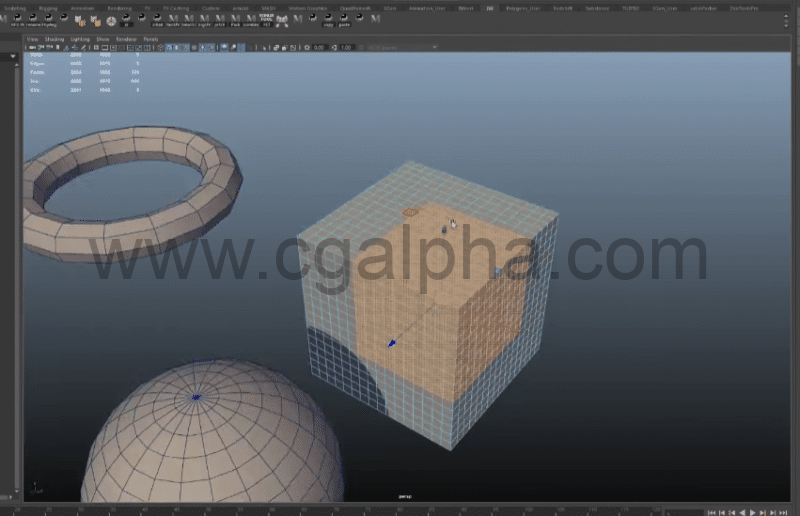This screenshot has width=800, height=516.
Task: Click the select camera icon in panel toolbar
Action: coord(34,47)
